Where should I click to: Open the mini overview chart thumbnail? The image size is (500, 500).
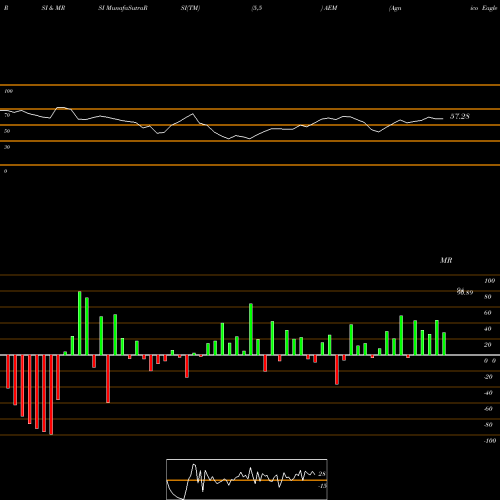coord(247,479)
